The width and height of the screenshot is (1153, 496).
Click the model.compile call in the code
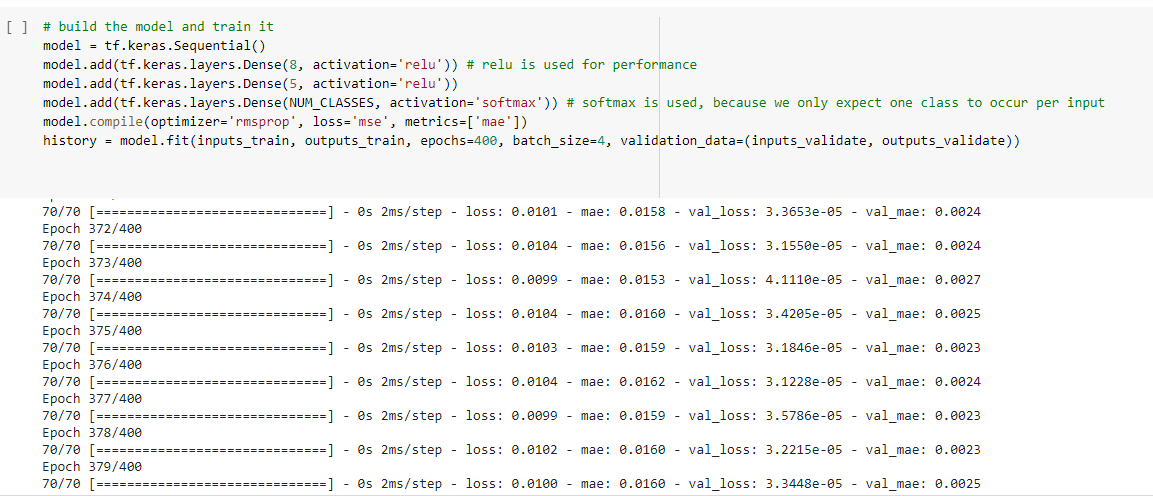coord(87,122)
